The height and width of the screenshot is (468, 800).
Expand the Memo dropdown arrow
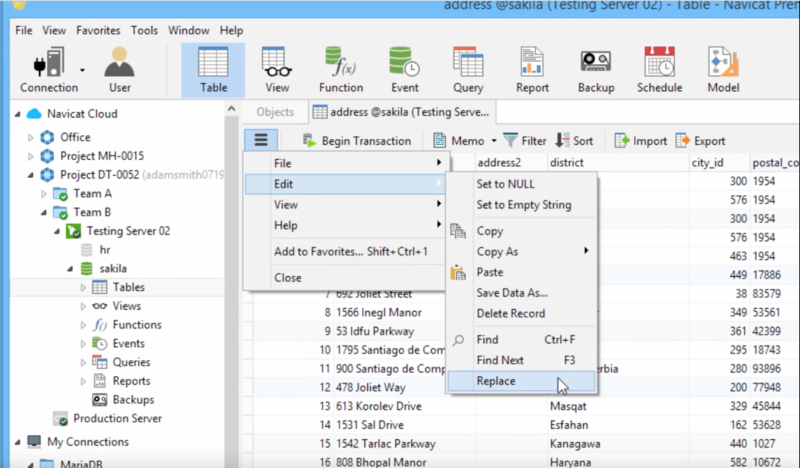(x=493, y=141)
